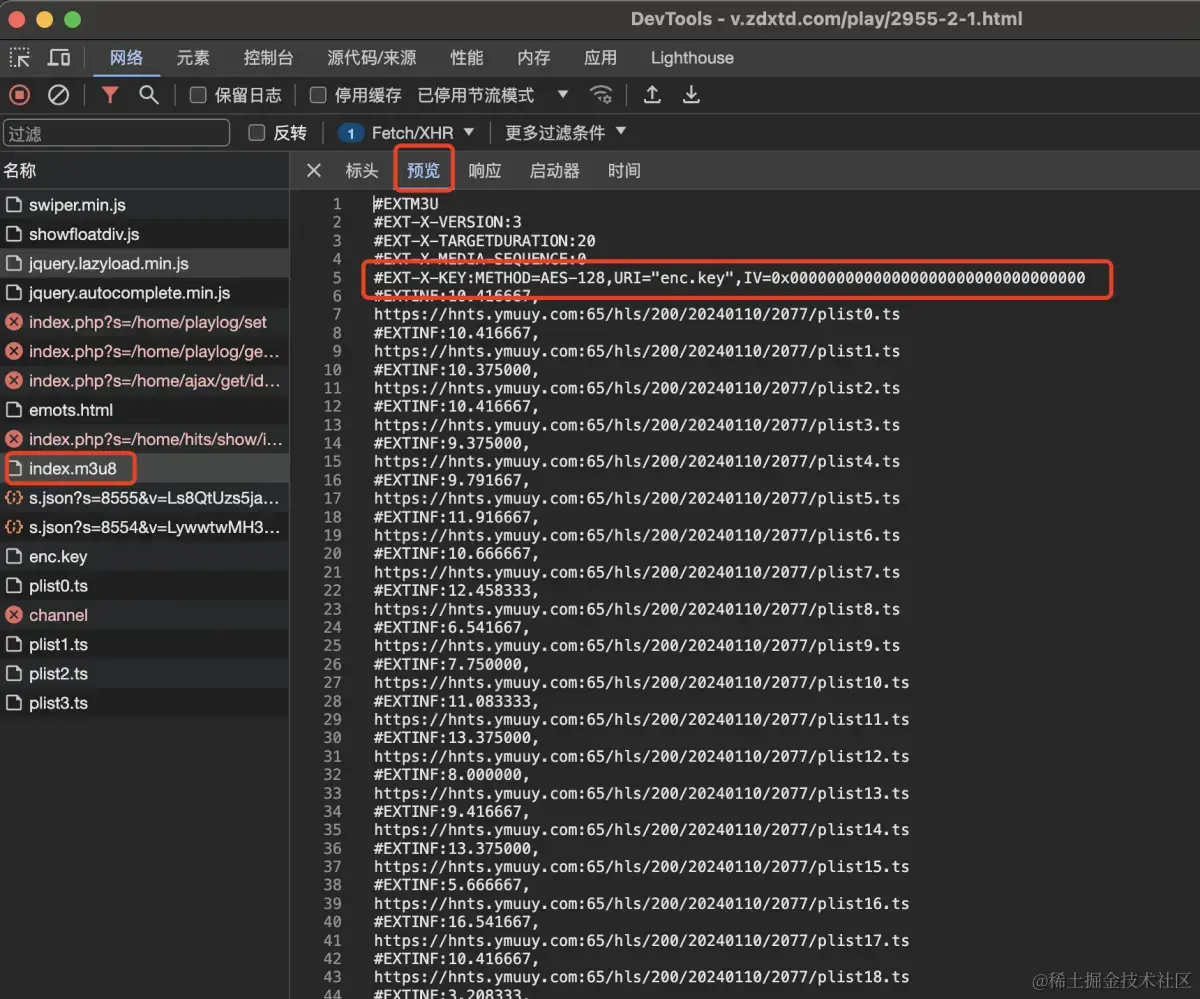Viewport: 1200px width, 999px height.
Task: Select the index.m3u8 request
Action: pyautogui.click(x=144, y=468)
